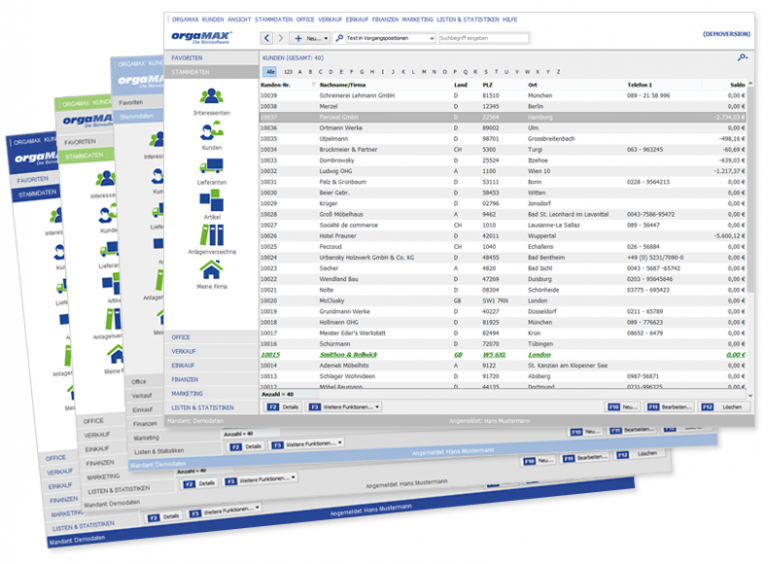The height and width of the screenshot is (564, 768).
Task: Click the vertical scrollbar of the customer table
Action: pos(750,188)
